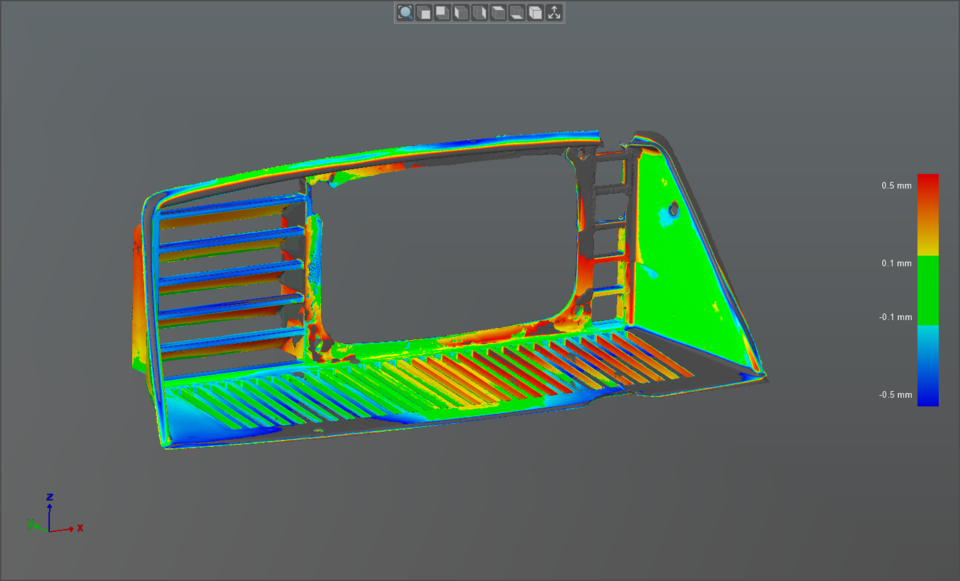Select the front view cube icon
The height and width of the screenshot is (581, 960).
(x=424, y=14)
